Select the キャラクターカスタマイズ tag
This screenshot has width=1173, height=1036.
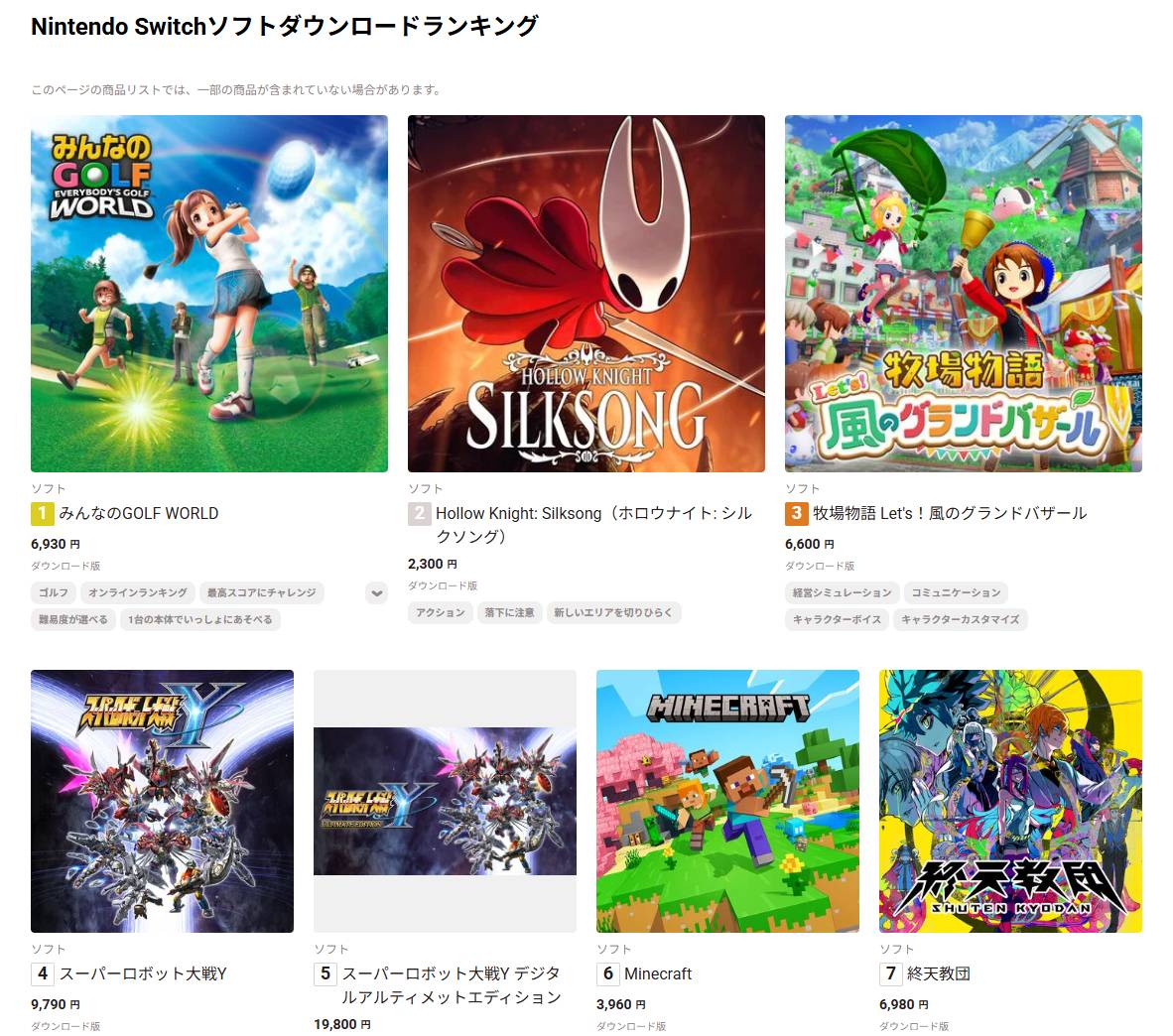pos(960,619)
